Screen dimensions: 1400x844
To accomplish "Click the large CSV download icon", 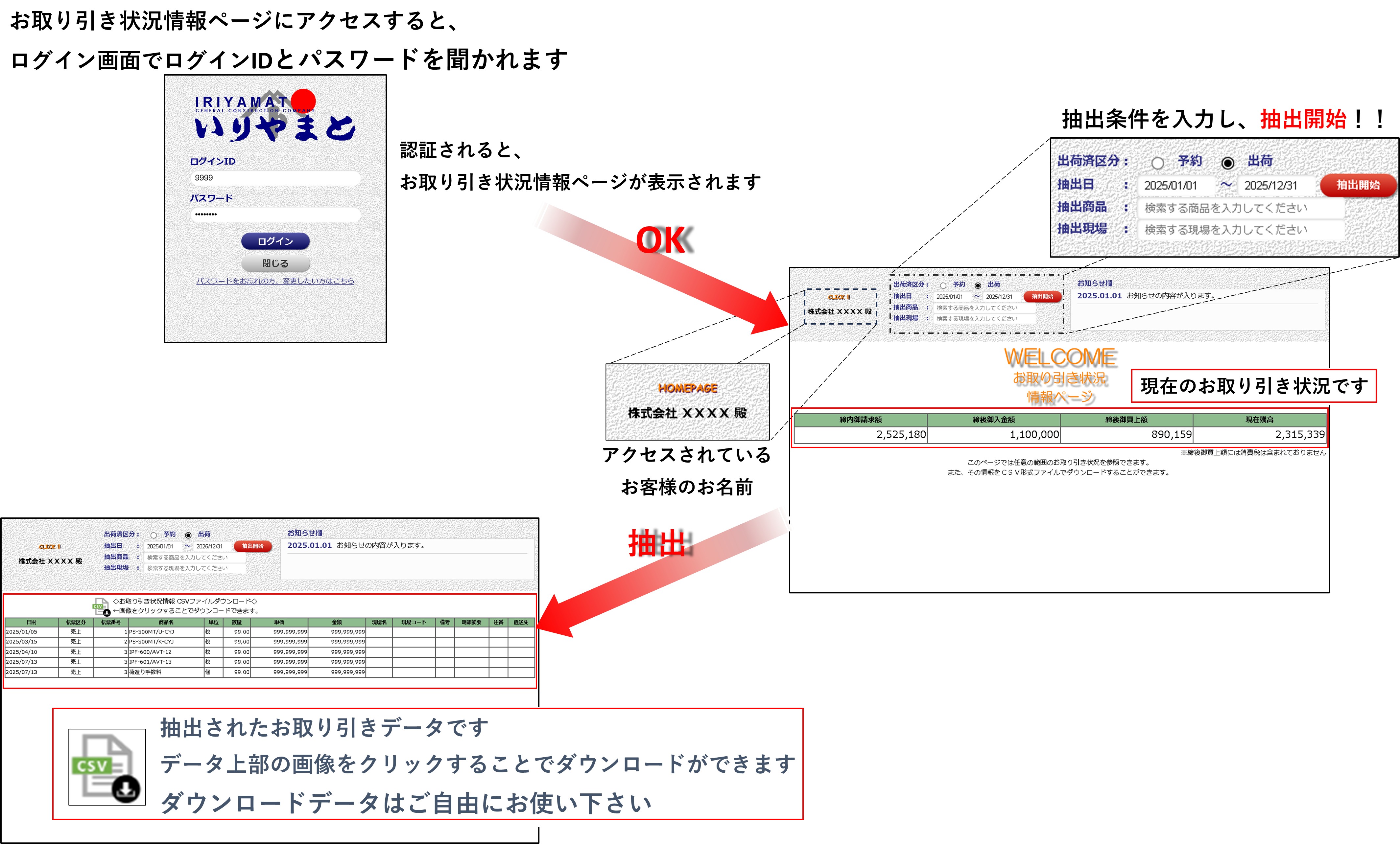I will pyautogui.click(x=107, y=767).
